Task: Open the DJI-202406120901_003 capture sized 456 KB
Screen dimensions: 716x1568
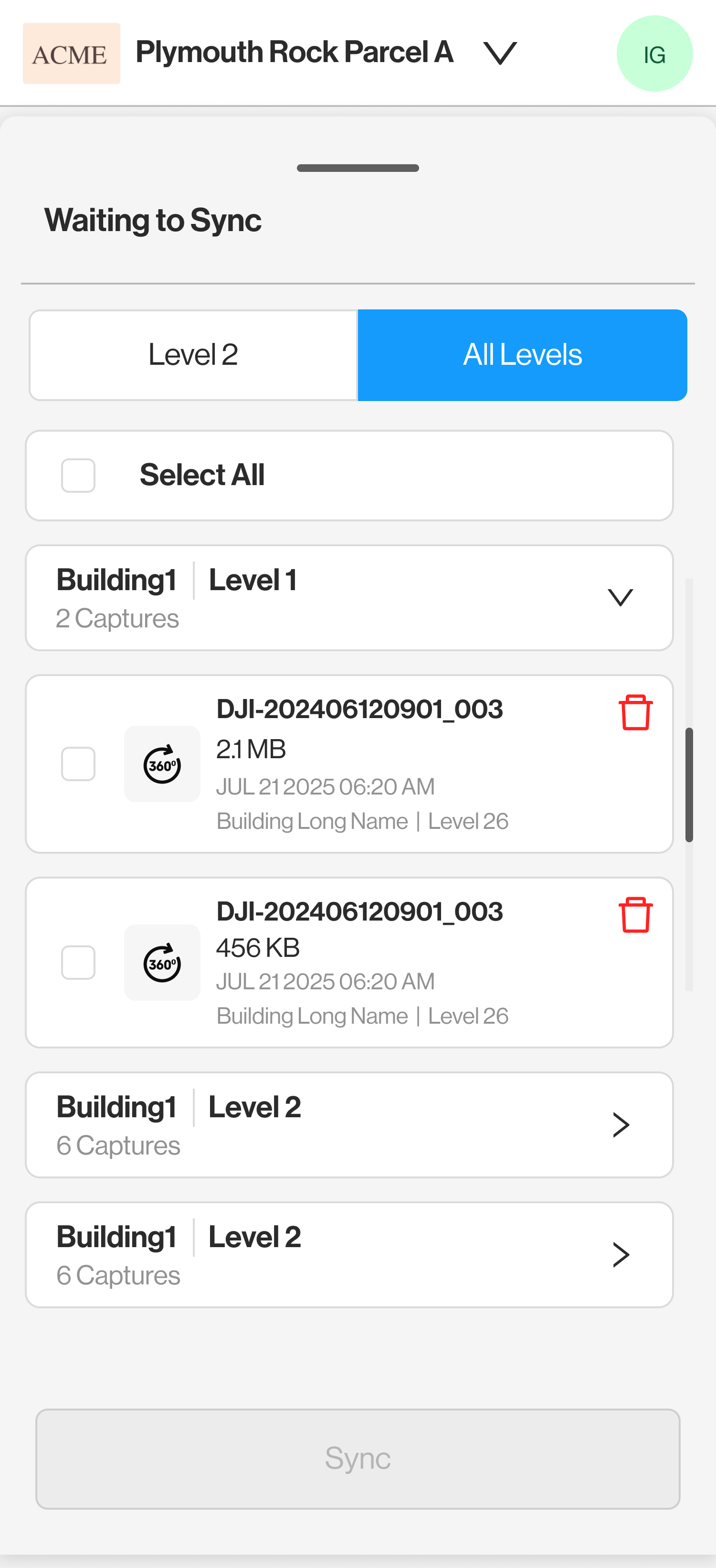Action: pyautogui.click(x=359, y=912)
